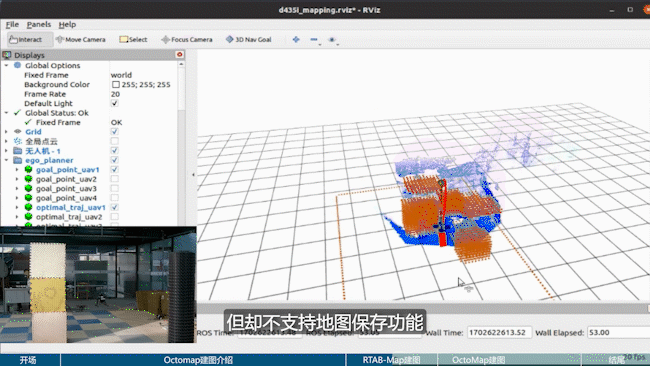Viewport: 650px width, 366px height.
Task: Open the File menu
Action: (12, 24)
